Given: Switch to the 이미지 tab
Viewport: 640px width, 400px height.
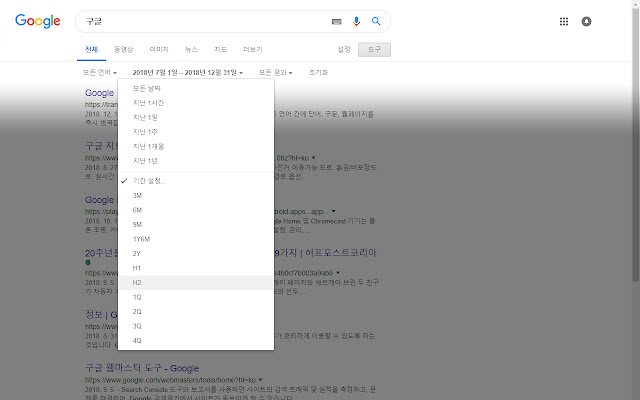Looking at the screenshot, I should point(159,49).
